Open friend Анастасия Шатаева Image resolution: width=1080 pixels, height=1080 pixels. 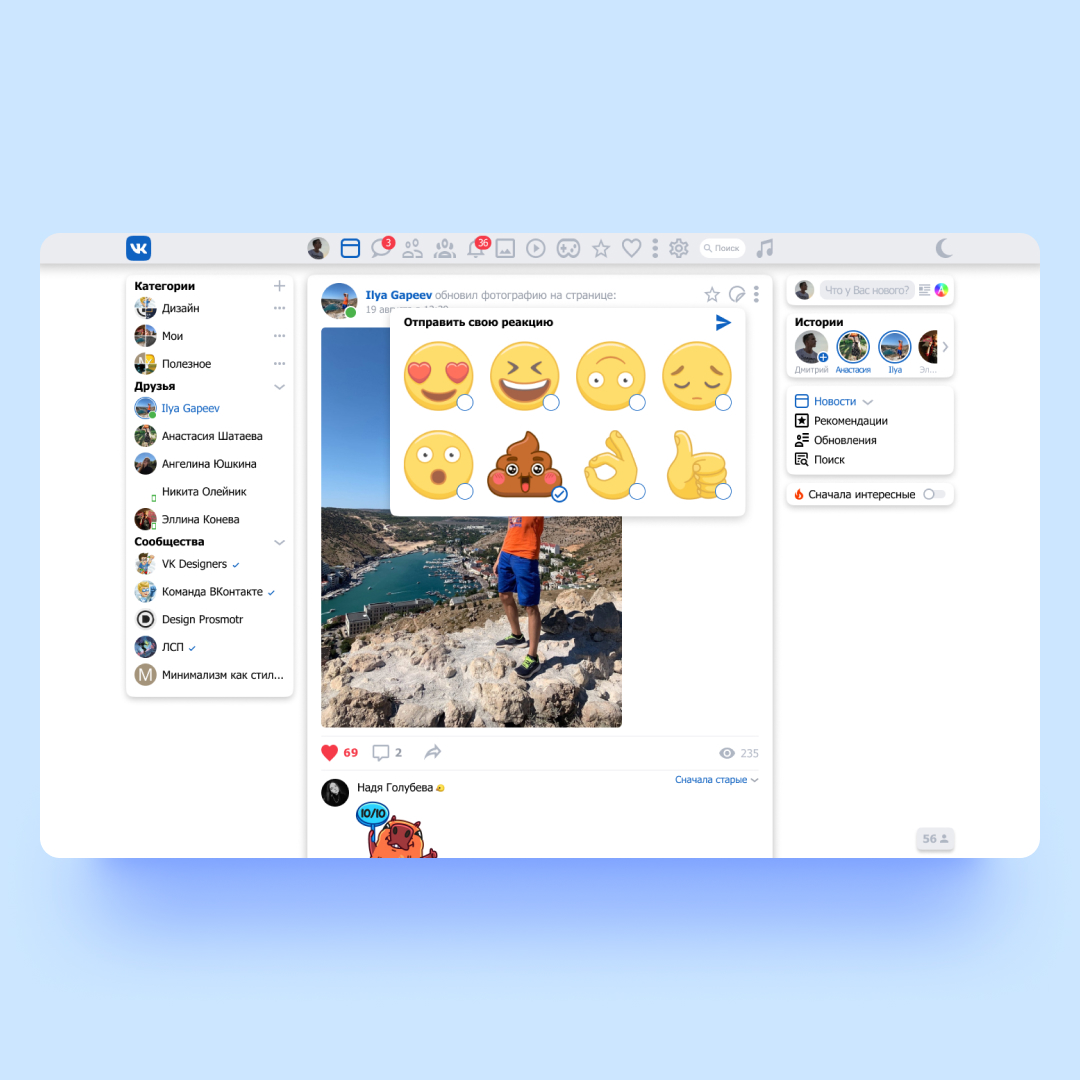198,436
